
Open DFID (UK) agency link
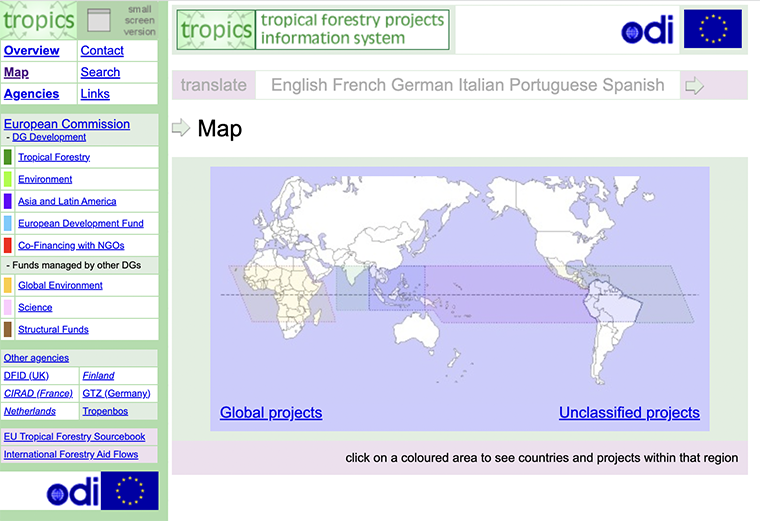26,376
